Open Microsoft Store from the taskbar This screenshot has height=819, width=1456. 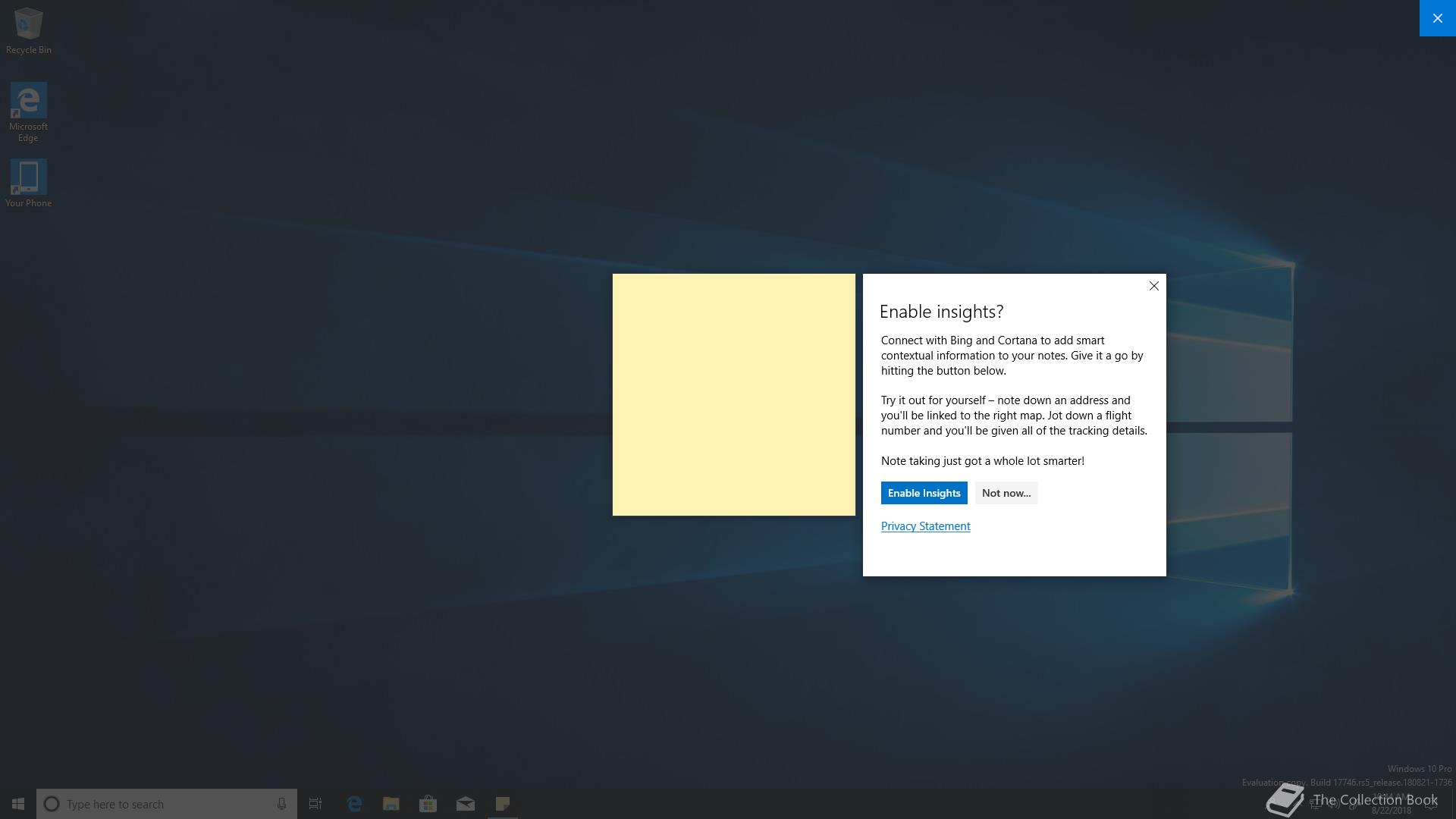[428, 804]
